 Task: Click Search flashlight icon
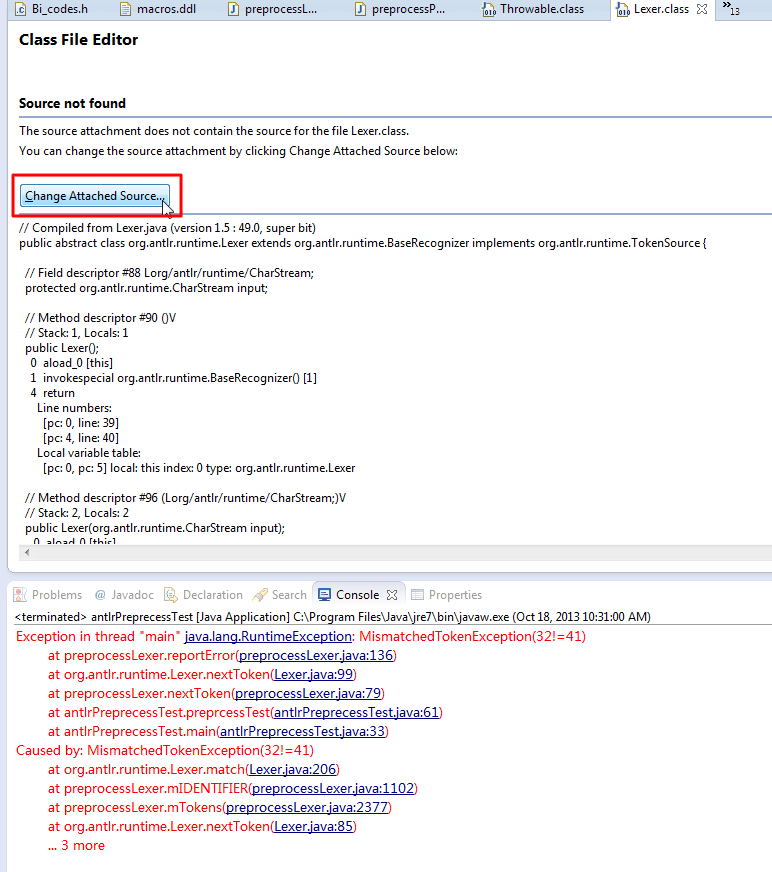260,595
